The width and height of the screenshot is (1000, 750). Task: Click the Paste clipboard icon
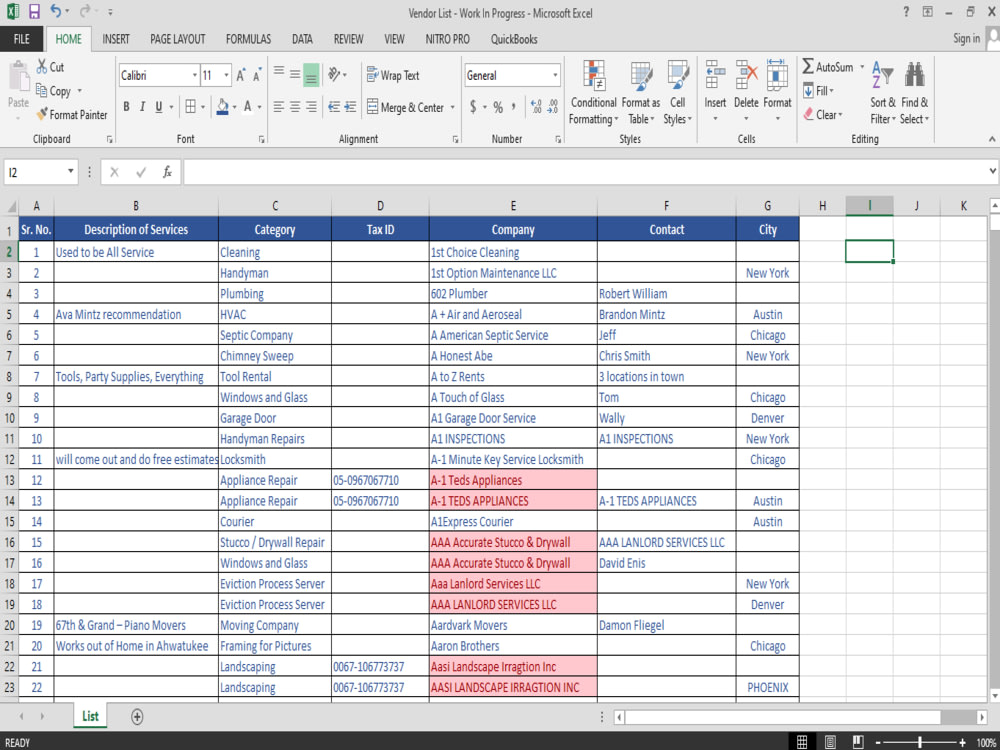tap(18, 77)
